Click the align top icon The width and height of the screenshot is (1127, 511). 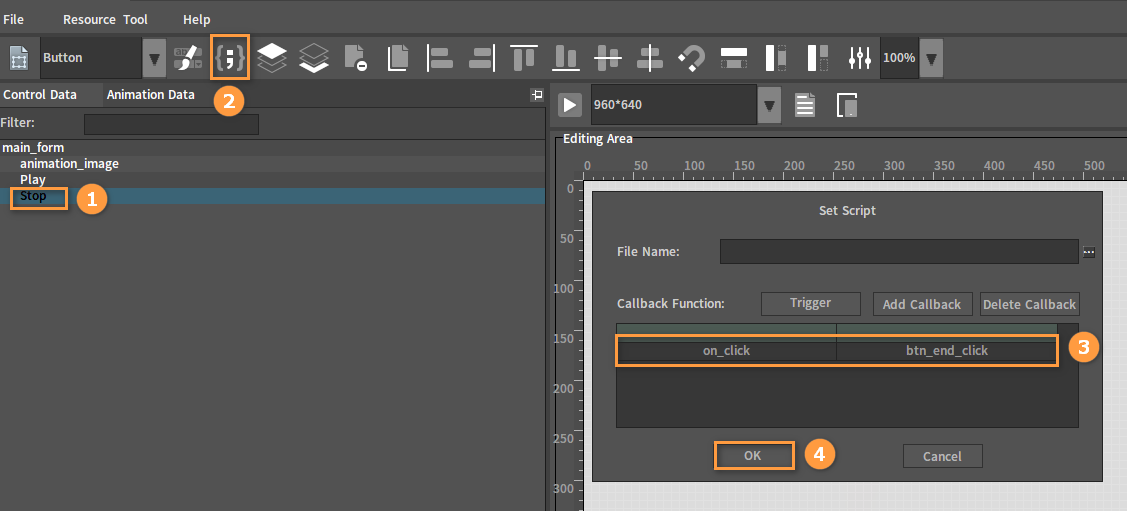(x=524, y=57)
